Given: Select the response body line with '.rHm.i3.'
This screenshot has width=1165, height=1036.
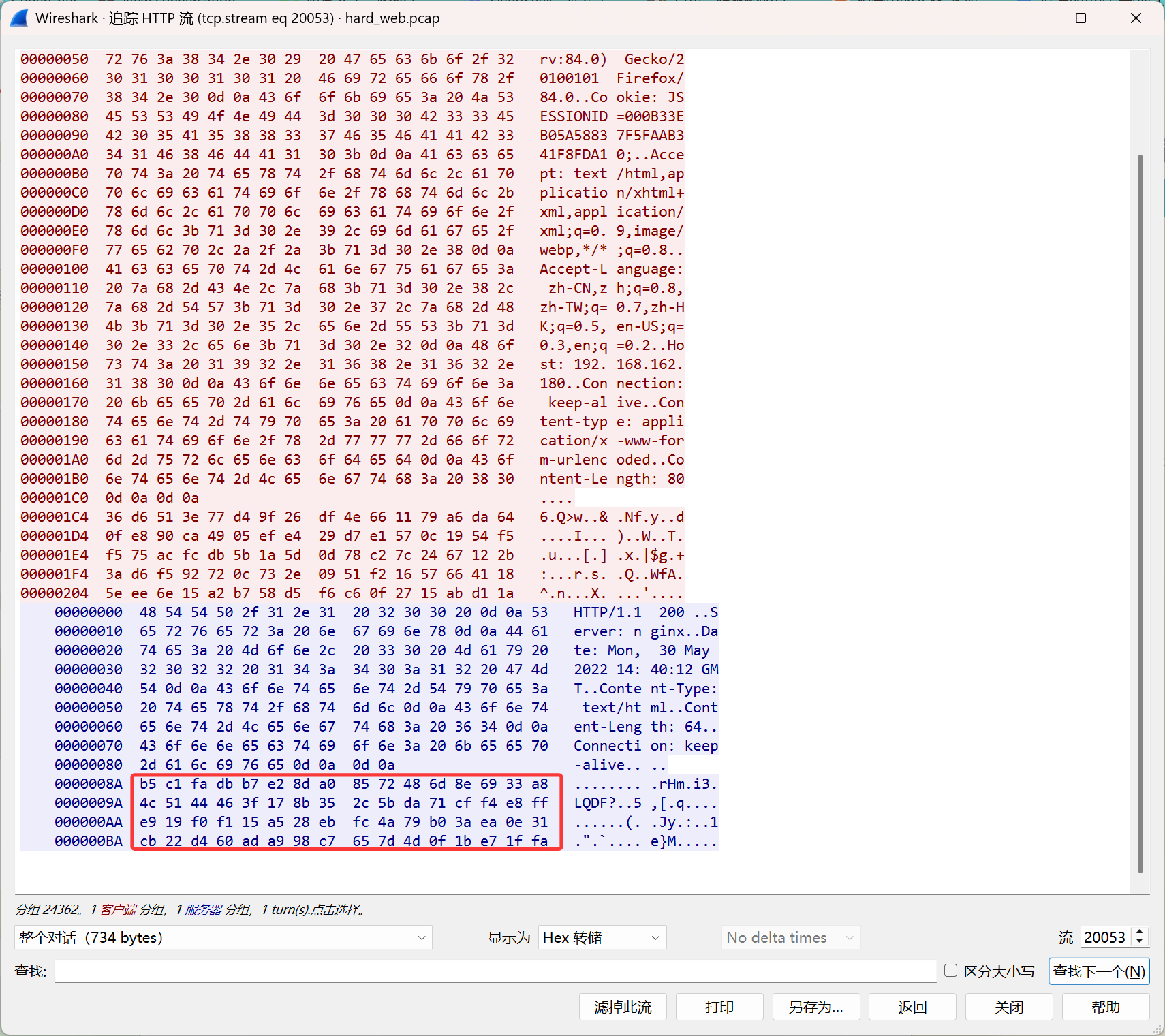Looking at the screenshot, I should pyautogui.click(x=386, y=784).
